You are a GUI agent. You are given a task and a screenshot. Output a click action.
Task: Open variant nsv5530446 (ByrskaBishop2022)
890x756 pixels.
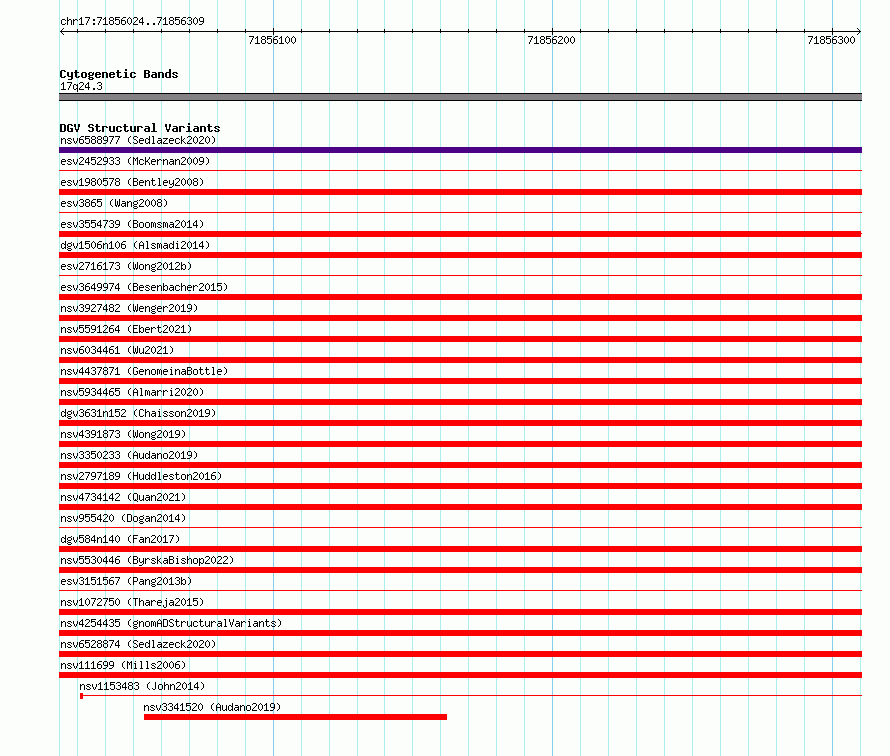click(147, 560)
